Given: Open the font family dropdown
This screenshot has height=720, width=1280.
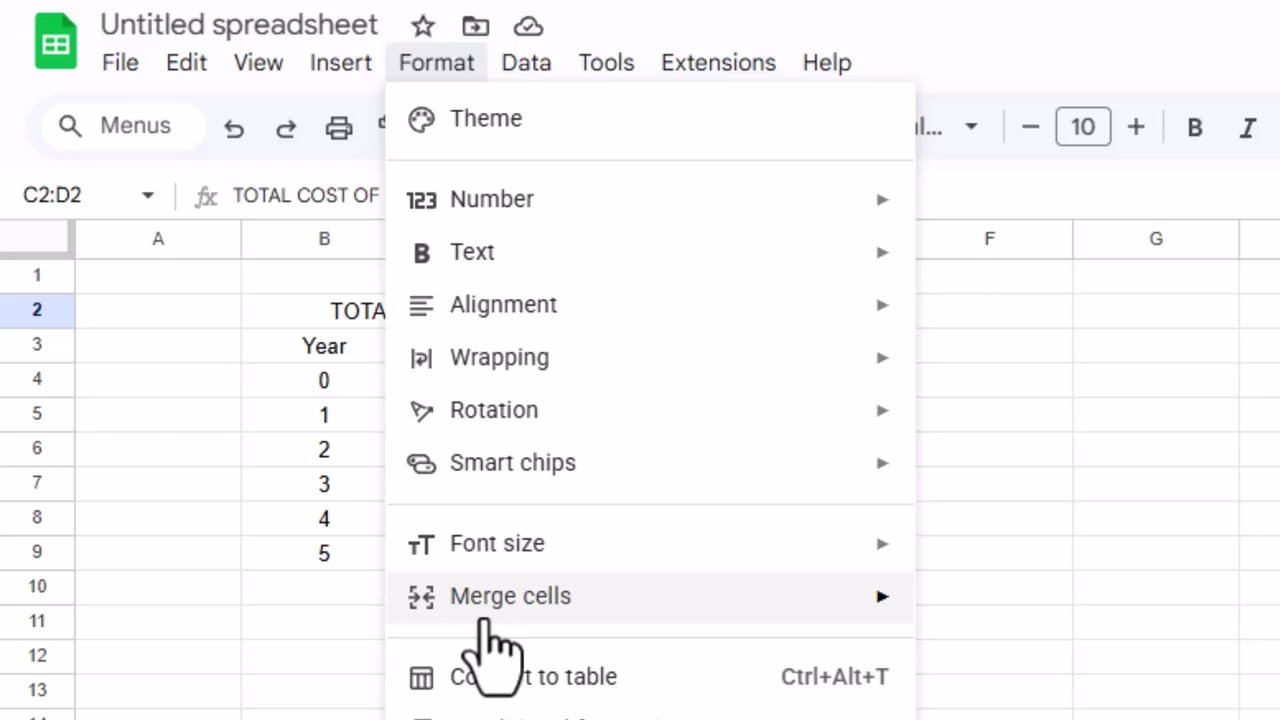Looking at the screenshot, I should coord(945,127).
